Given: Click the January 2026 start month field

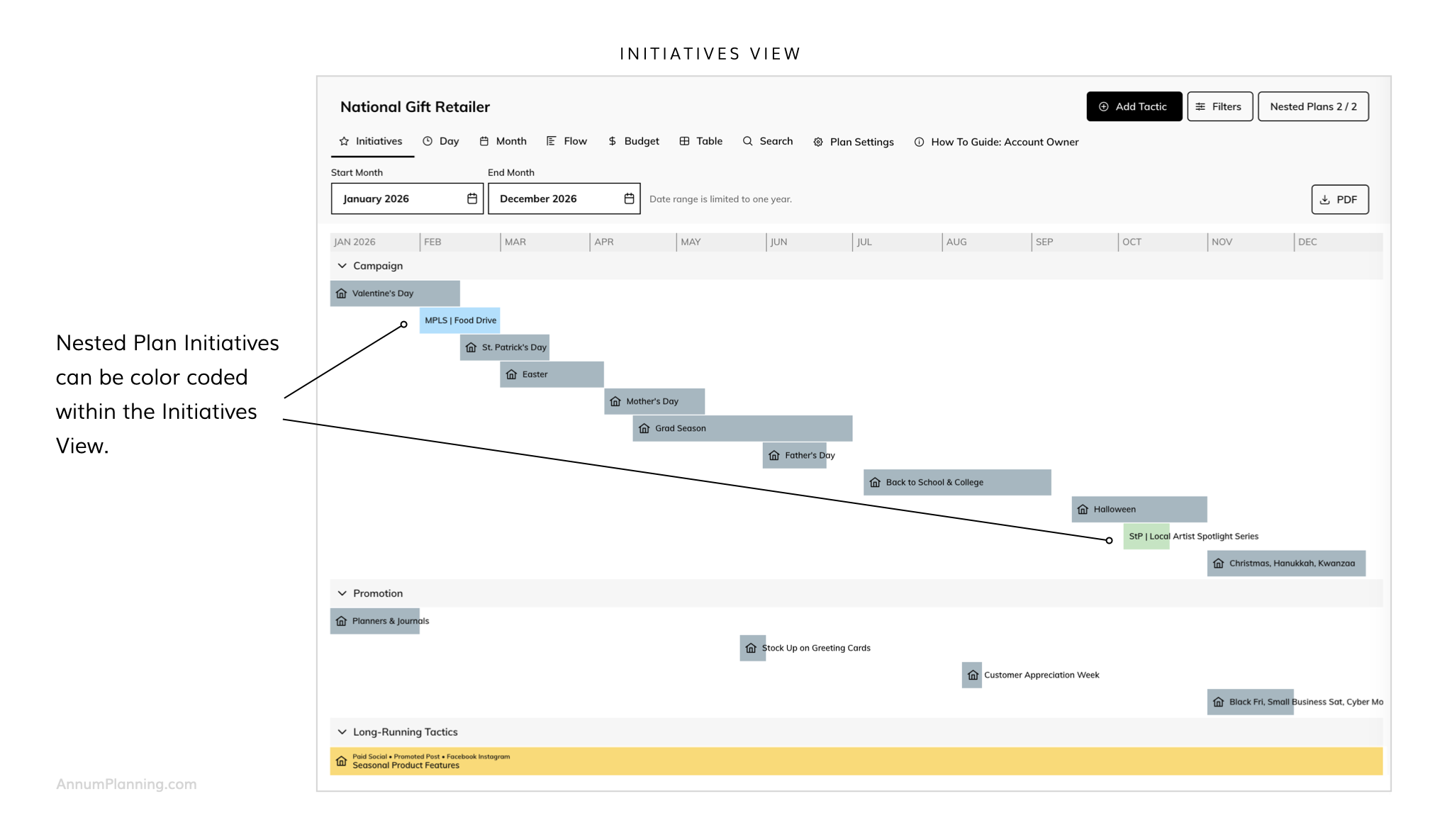Looking at the screenshot, I should click(x=397, y=198).
